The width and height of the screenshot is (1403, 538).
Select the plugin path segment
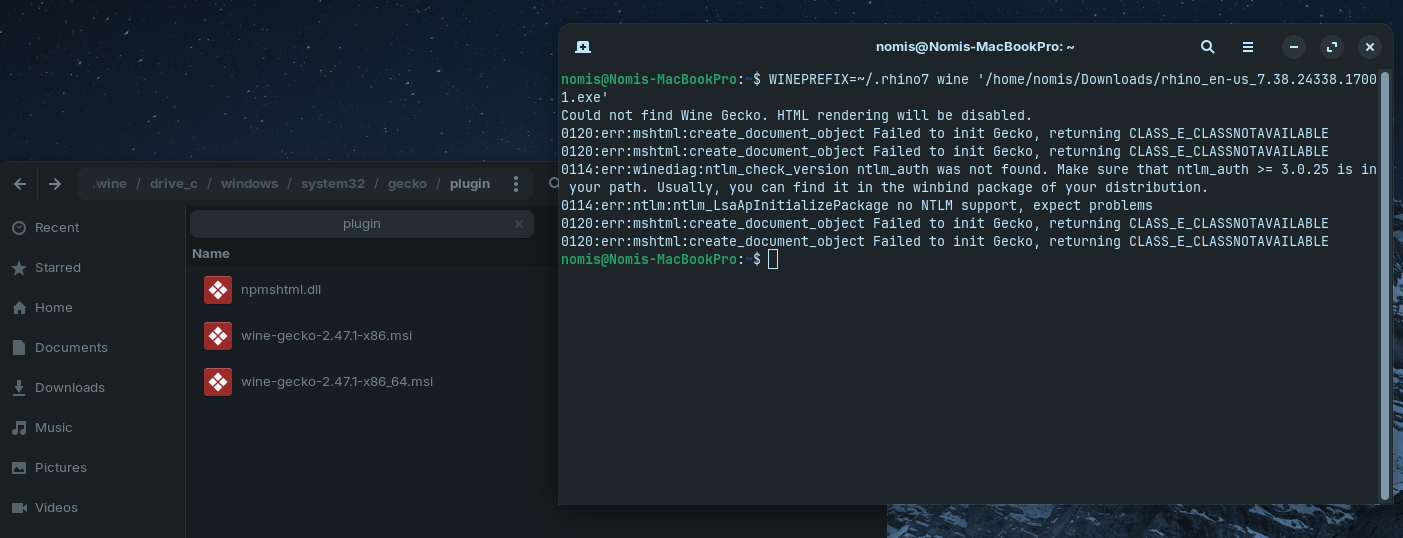point(470,184)
